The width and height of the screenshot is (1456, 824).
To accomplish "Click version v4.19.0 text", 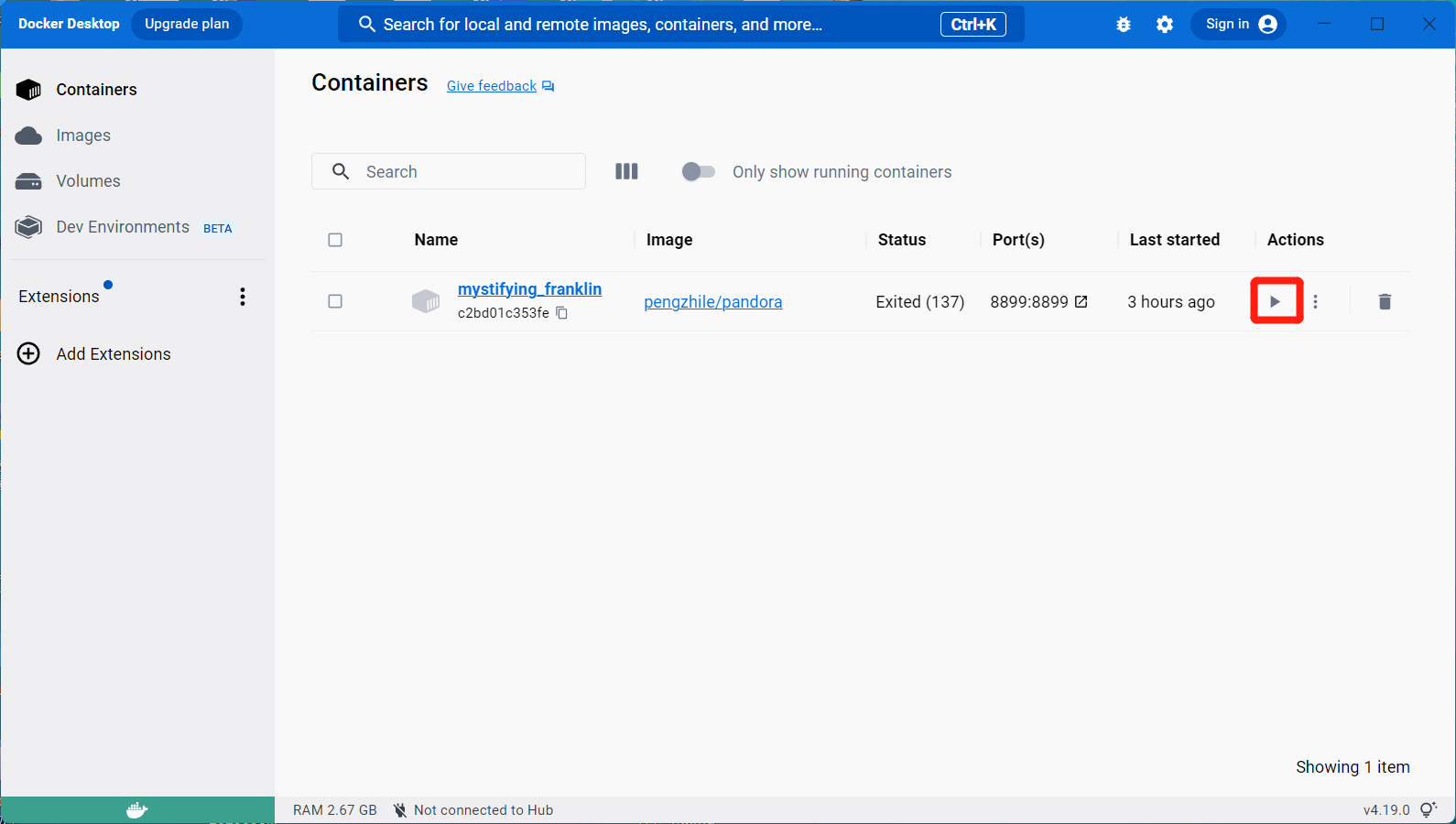I will (x=1386, y=810).
